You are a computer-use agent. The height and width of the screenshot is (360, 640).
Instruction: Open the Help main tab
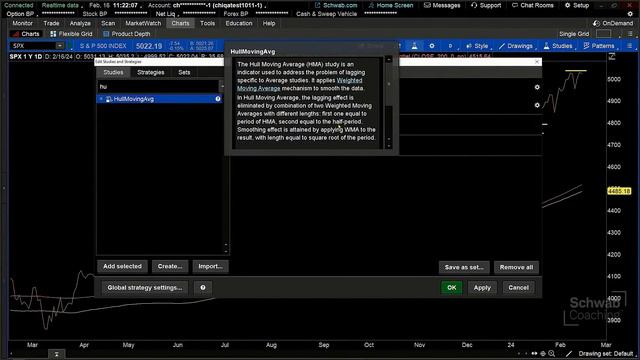coord(269,23)
